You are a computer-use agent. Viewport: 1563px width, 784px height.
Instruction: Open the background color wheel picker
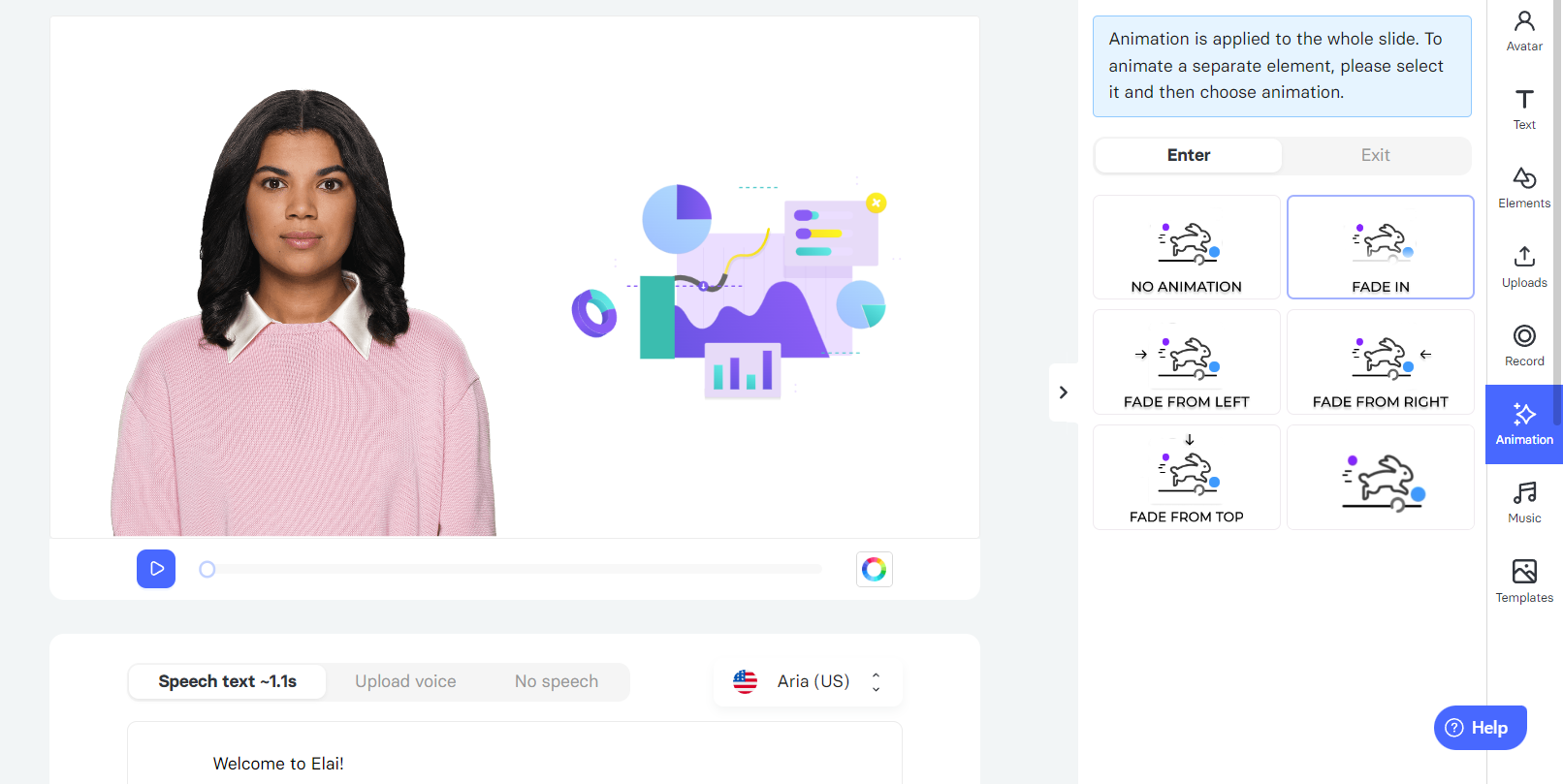click(875, 569)
